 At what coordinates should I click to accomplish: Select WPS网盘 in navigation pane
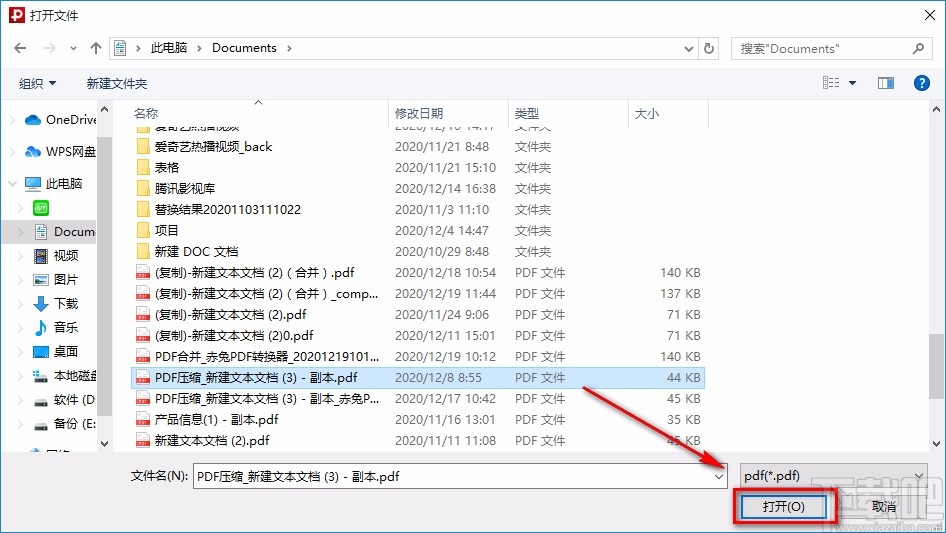click(x=60, y=152)
